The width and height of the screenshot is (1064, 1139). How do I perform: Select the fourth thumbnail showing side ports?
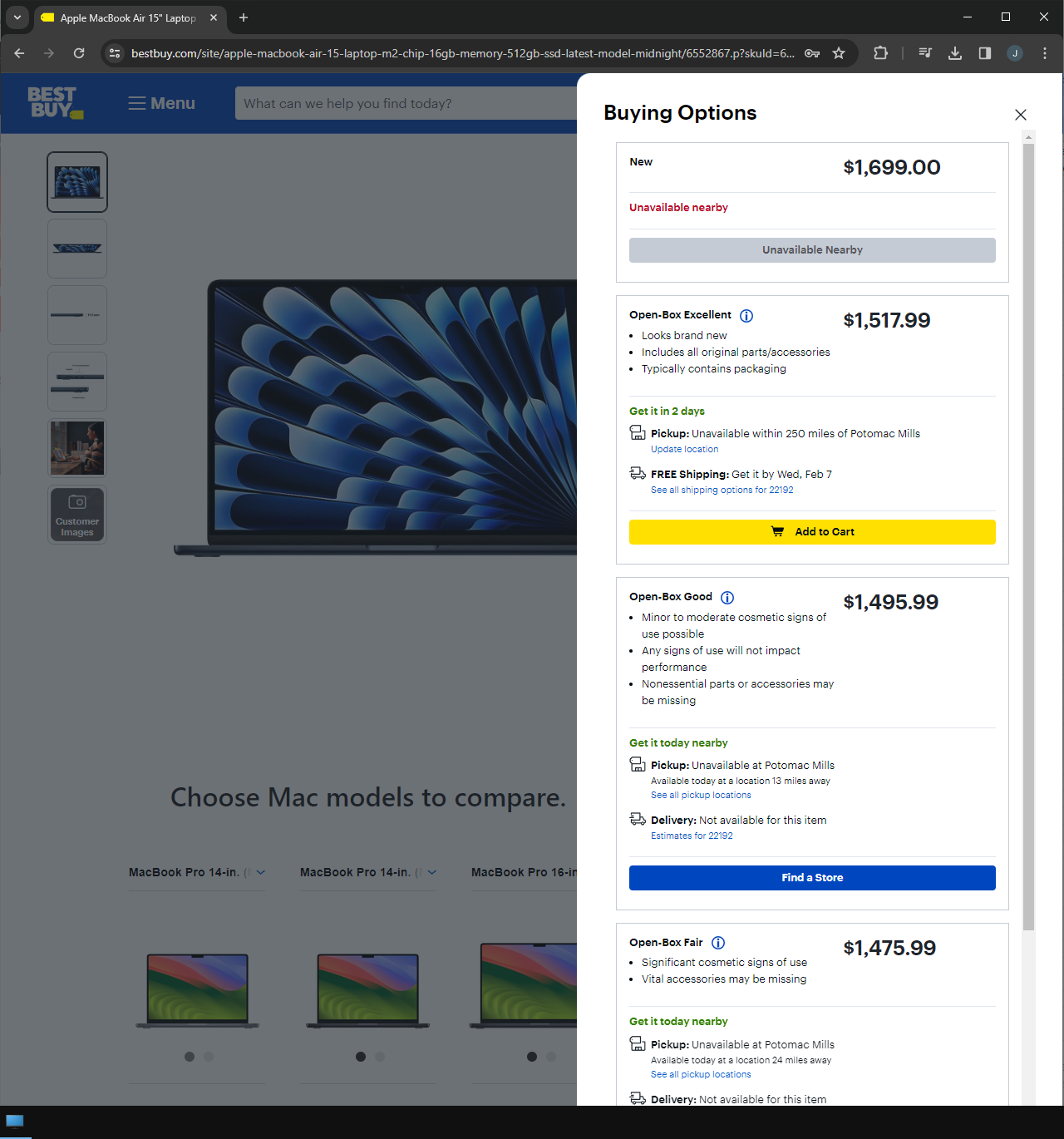click(x=77, y=382)
